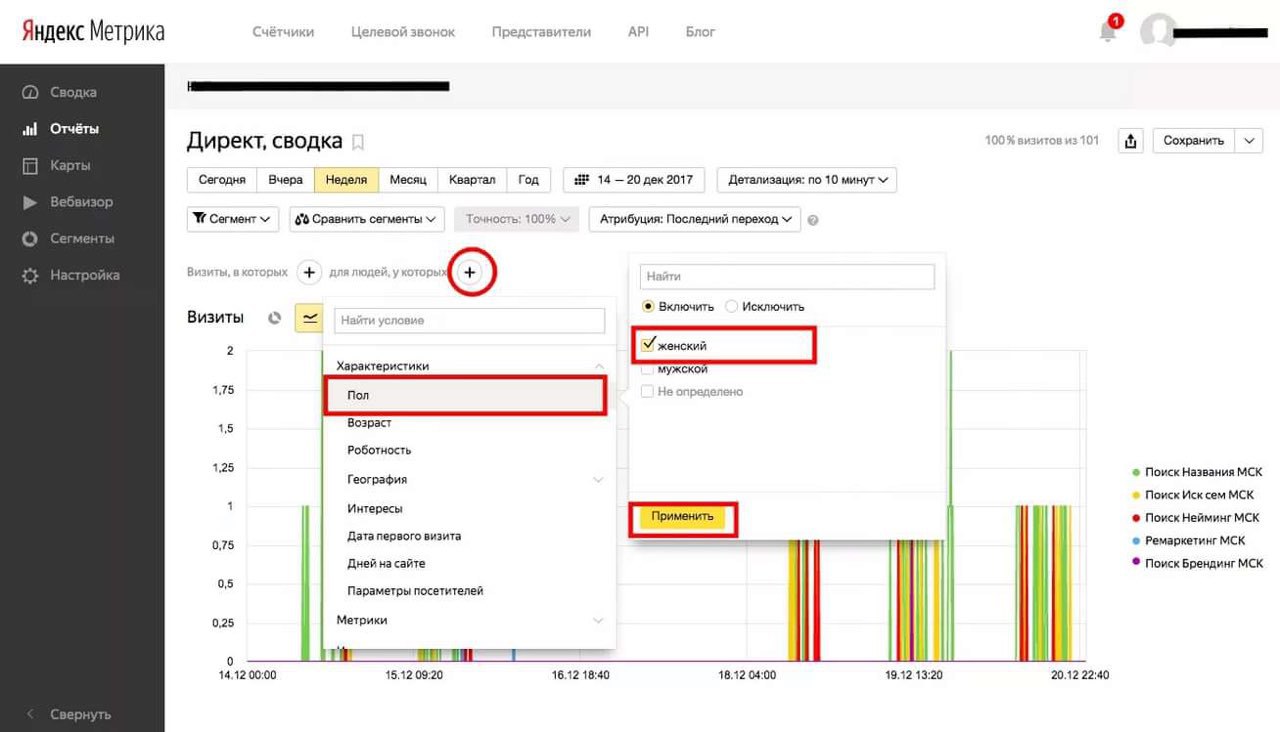Open the notifications bell icon

click(x=1108, y=31)
